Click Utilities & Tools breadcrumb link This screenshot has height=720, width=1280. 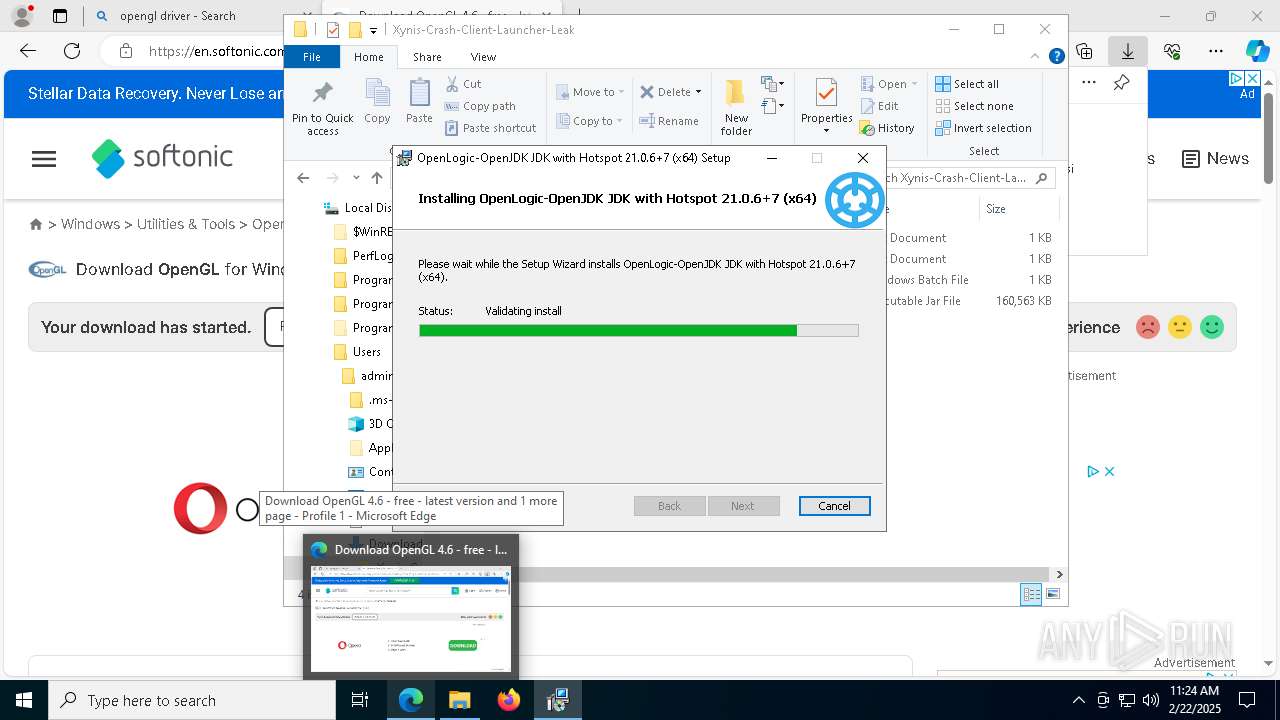pyautogui.click(x=186, y=224)
